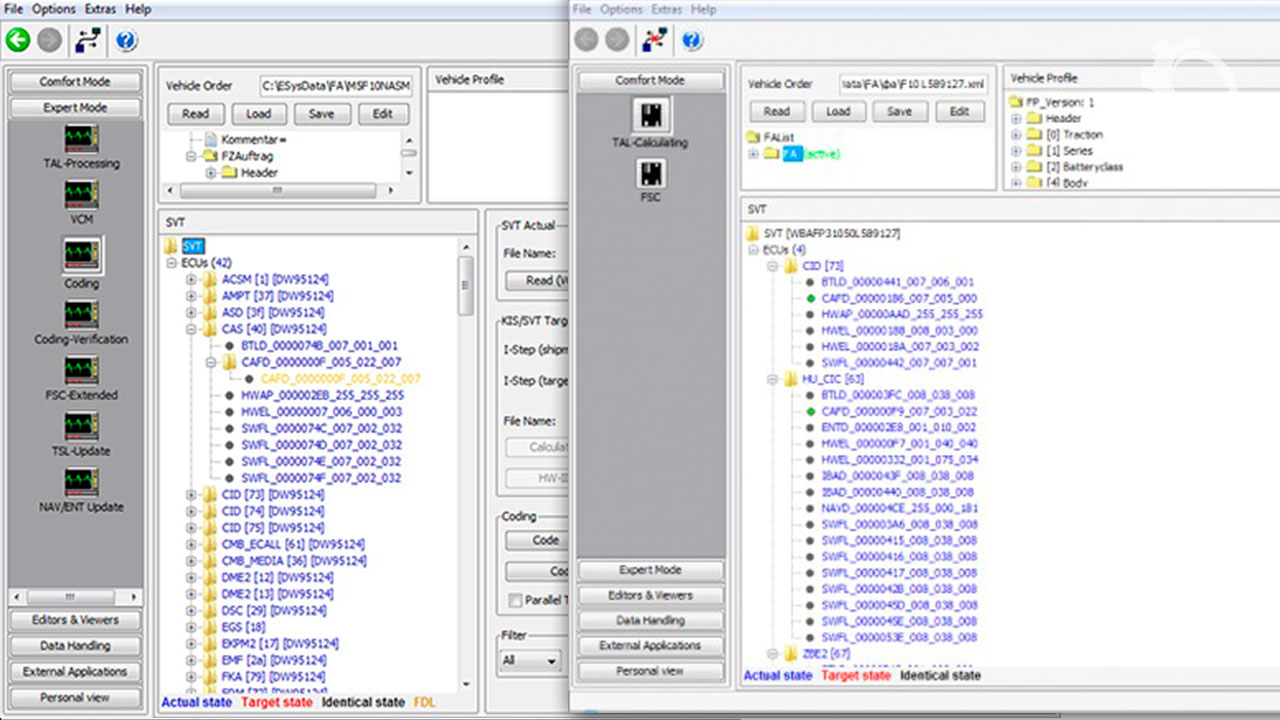Open the Options menu in left window

[x=53, y=9]
